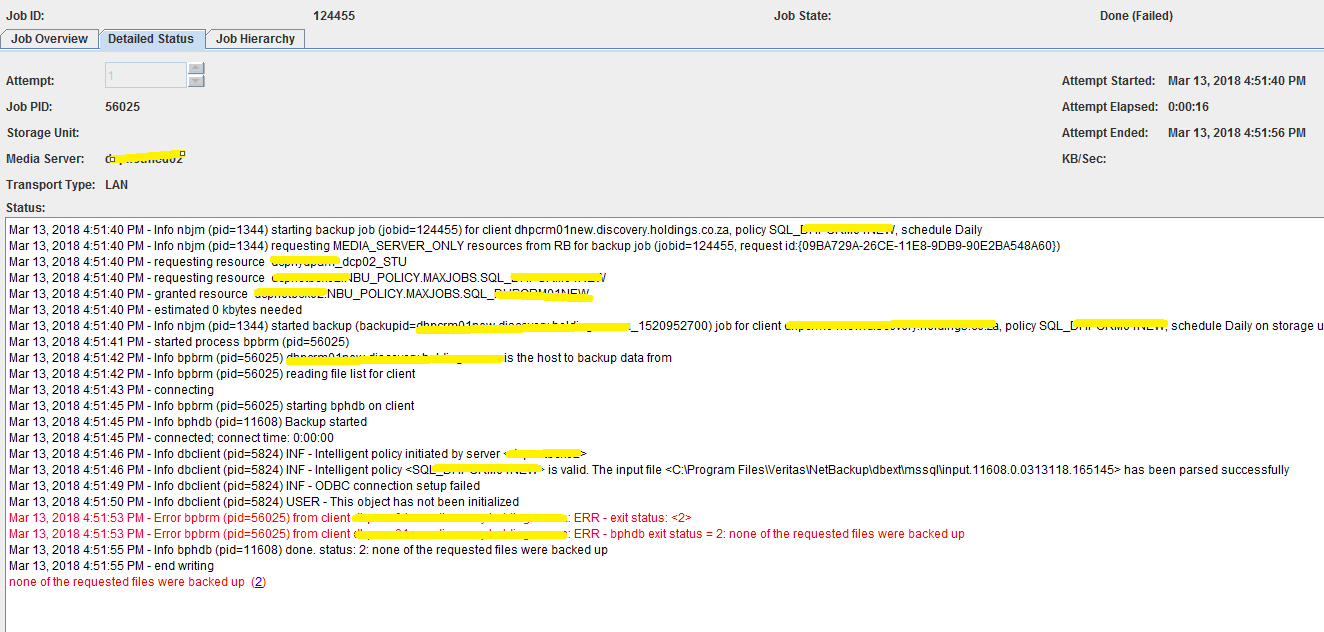Click the Transport Type value LAN
Viewport: 1324px width, 632px height.
coord(116,185)
